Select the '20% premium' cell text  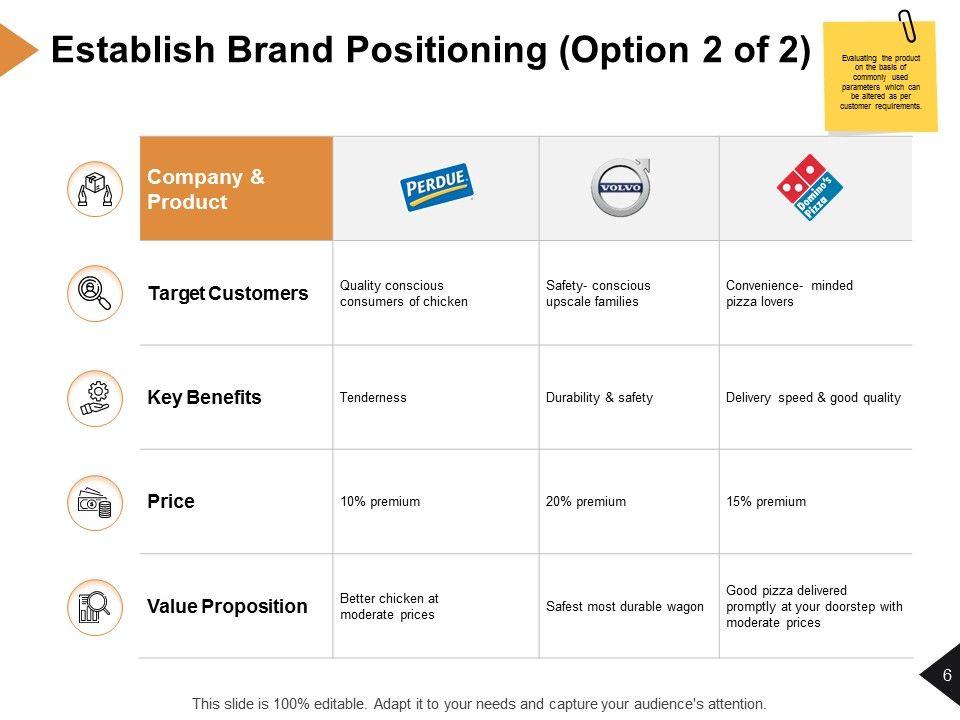click(586, 502)
